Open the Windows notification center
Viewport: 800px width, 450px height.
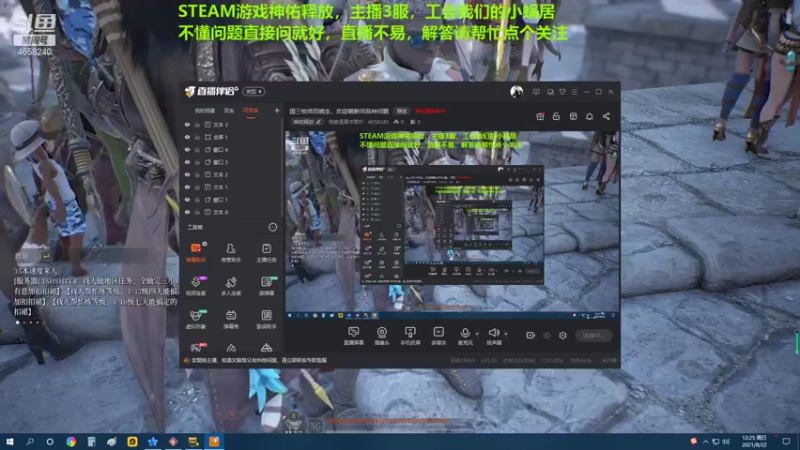click(x=786, y=442)
